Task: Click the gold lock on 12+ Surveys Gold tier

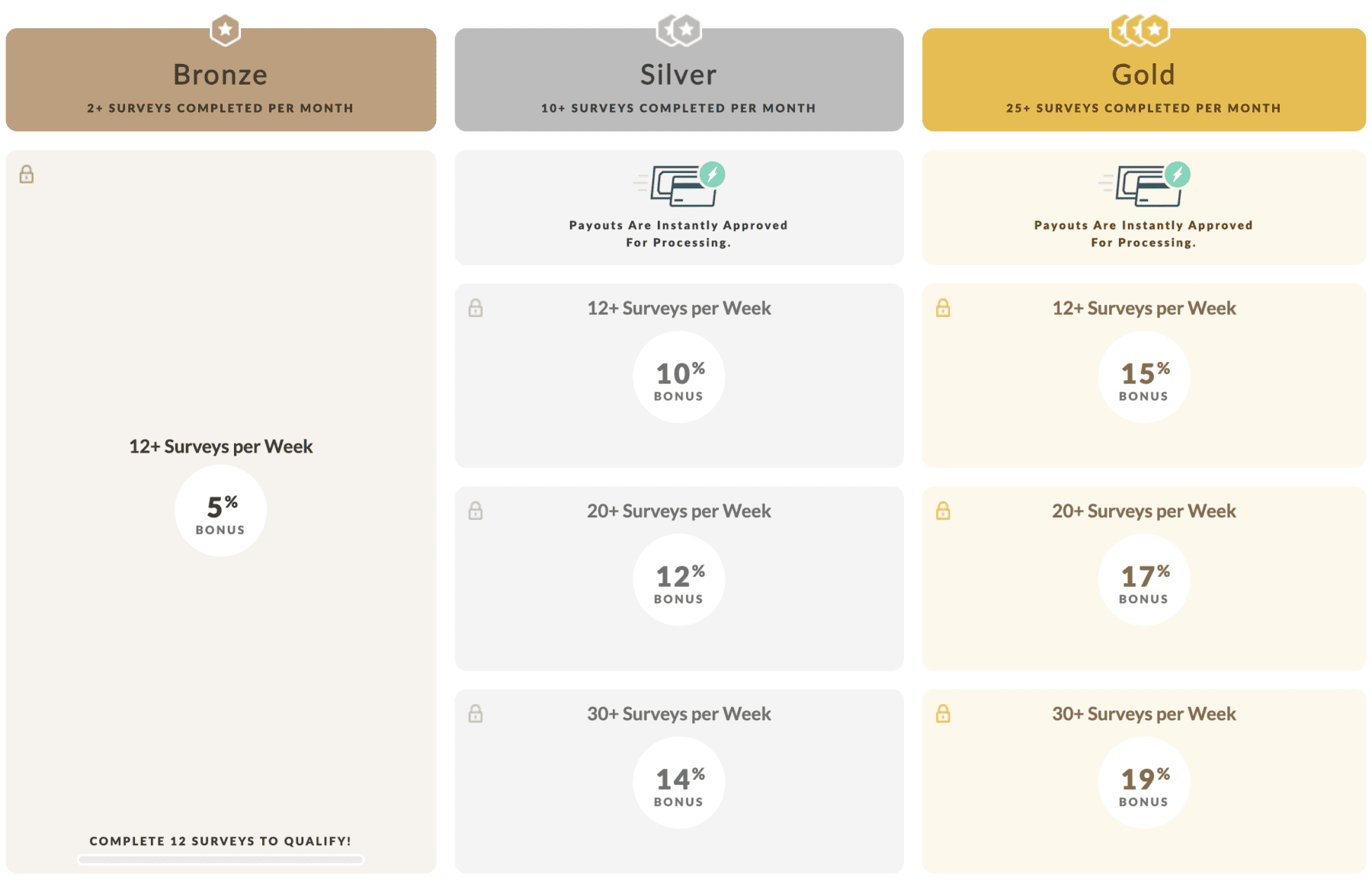Action: 943,308
